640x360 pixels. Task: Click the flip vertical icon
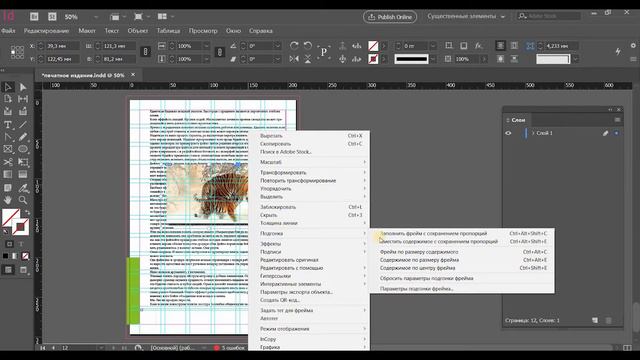[x=308, y=59]
